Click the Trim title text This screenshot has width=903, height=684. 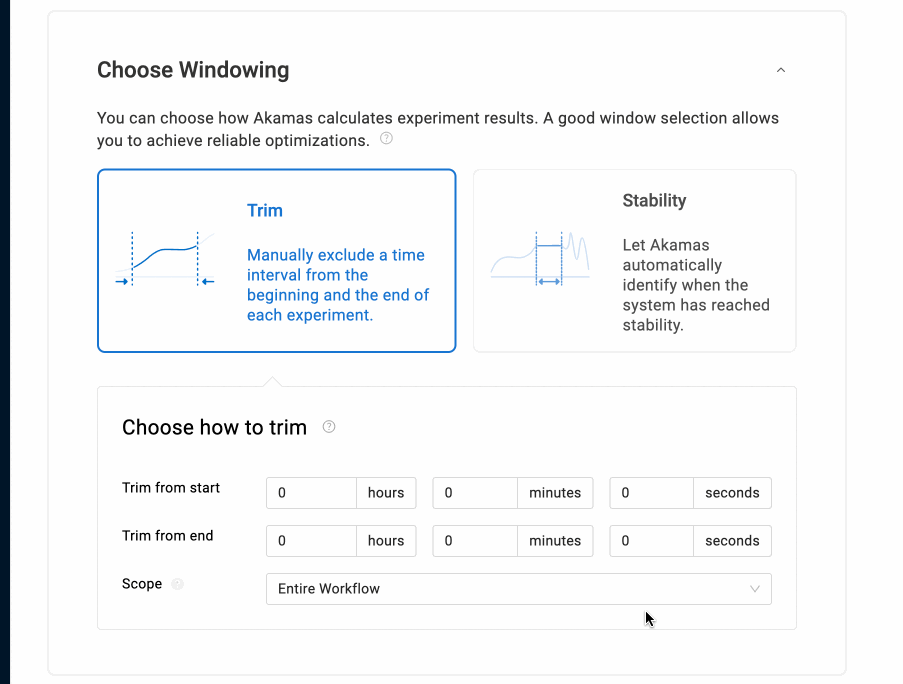click(265, 210)
